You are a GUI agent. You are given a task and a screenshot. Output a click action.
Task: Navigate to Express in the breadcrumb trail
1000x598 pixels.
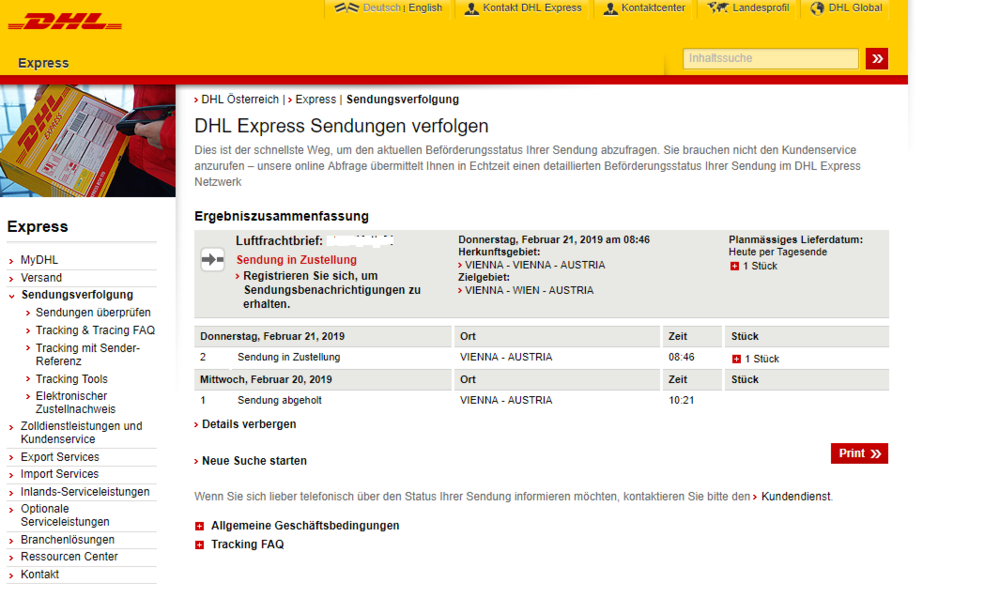point(317,99)
